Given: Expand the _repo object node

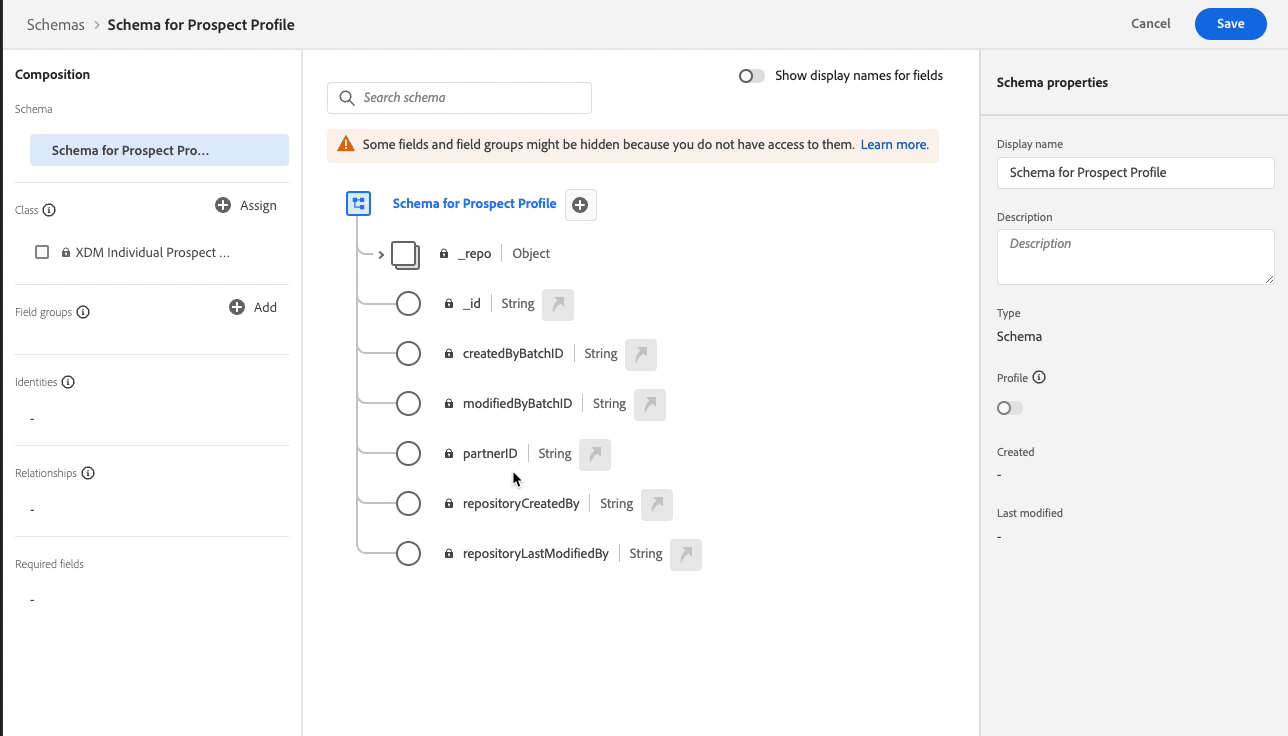Looking at the screenshot, I should (381, 254).
